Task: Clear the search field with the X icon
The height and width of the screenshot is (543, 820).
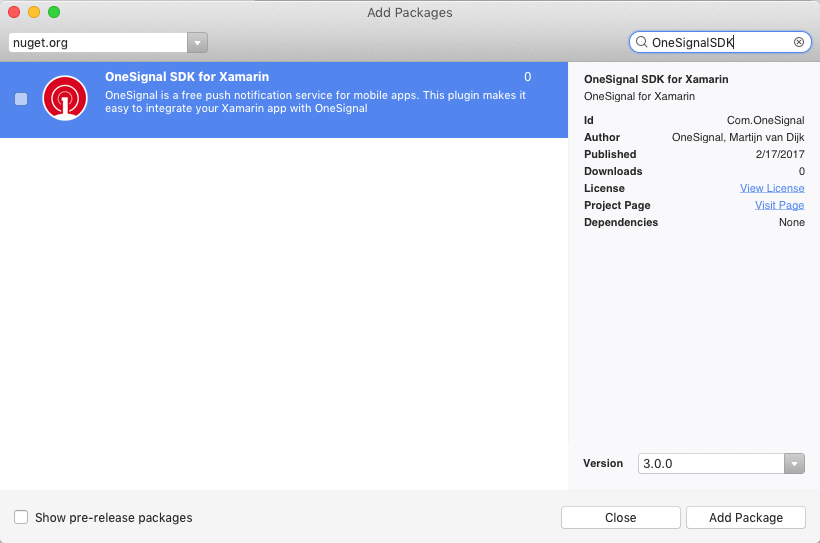Action: 799,43
